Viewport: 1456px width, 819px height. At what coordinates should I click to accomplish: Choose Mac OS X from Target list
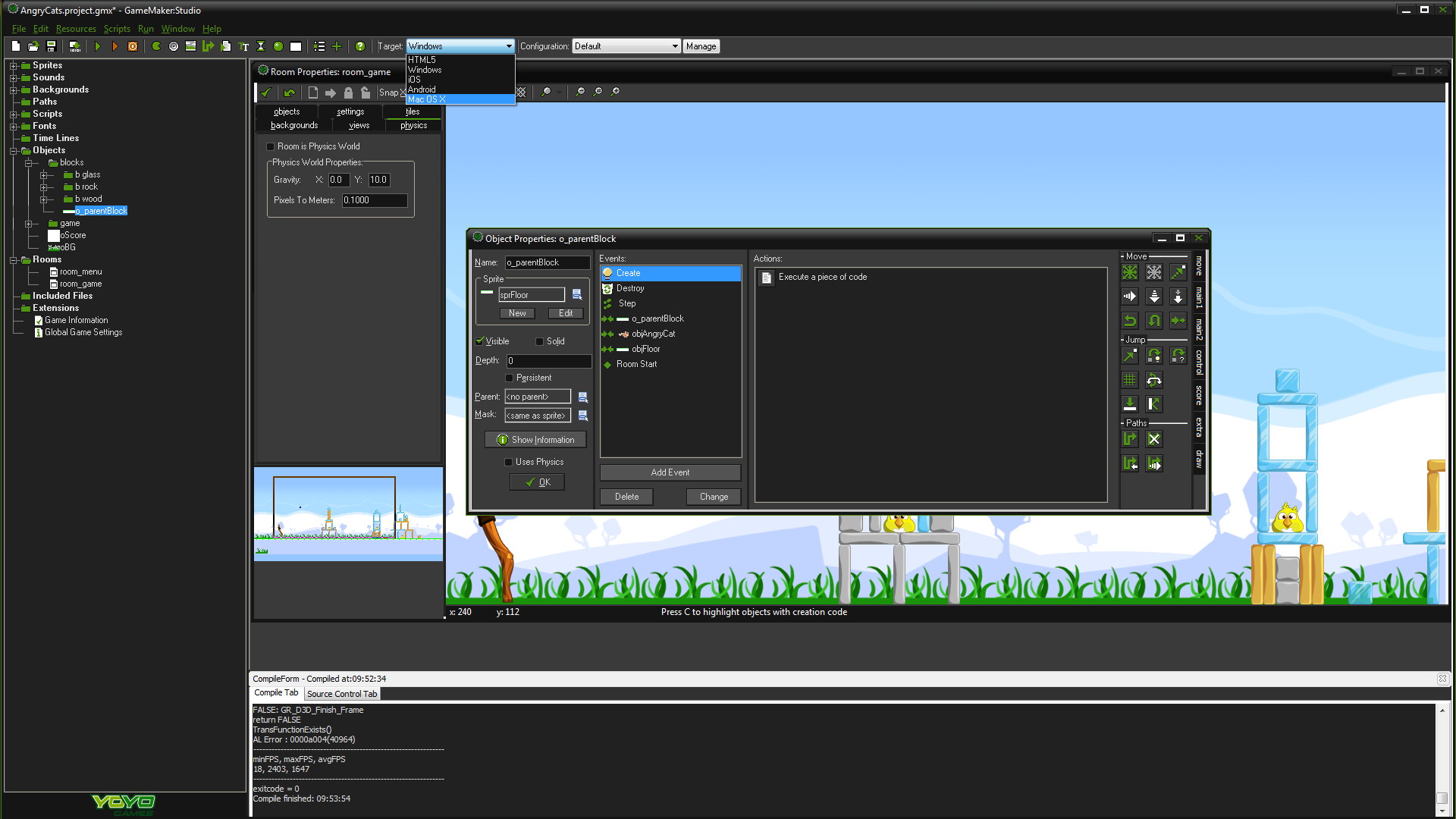(x=460, y=99)
